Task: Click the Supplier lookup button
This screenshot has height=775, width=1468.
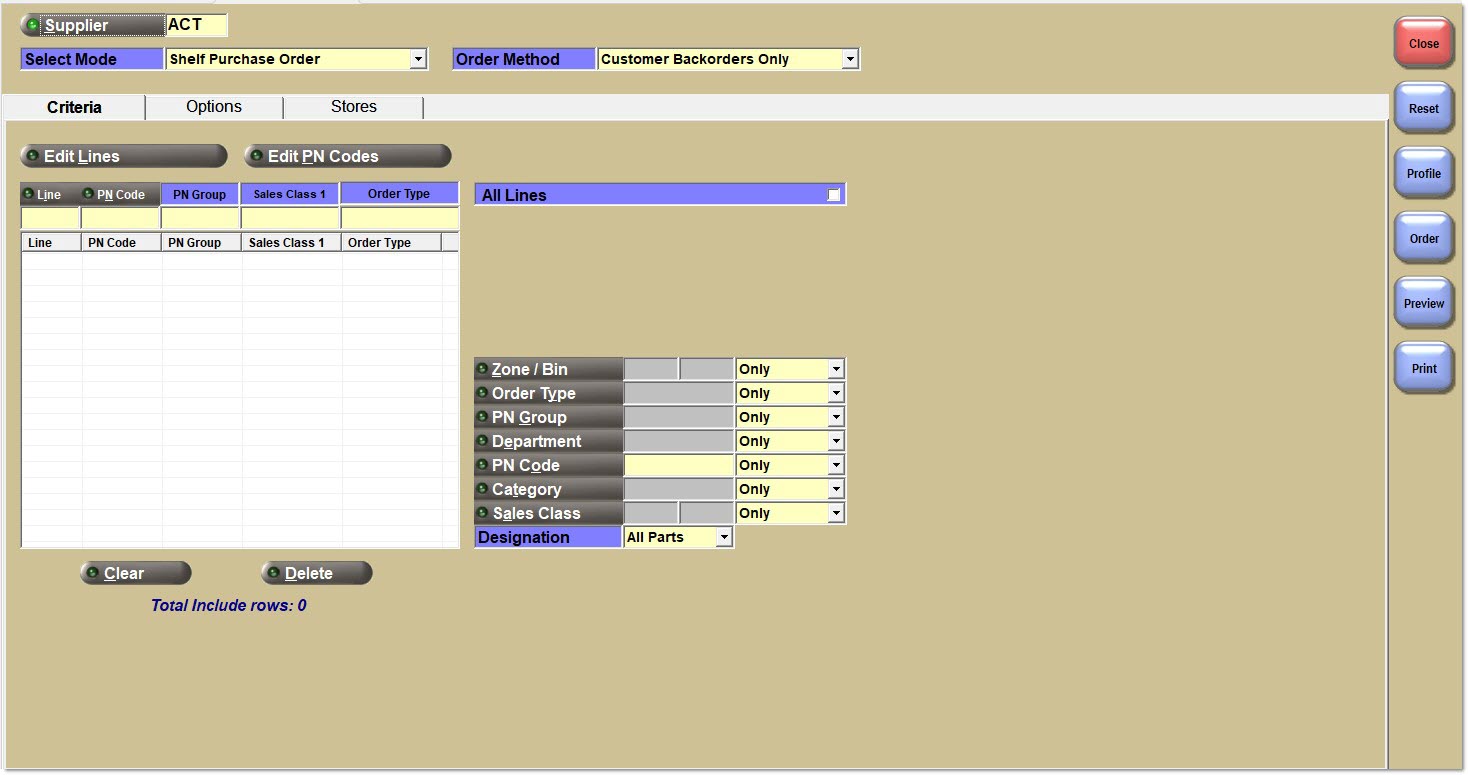Action: pos(92,25)
